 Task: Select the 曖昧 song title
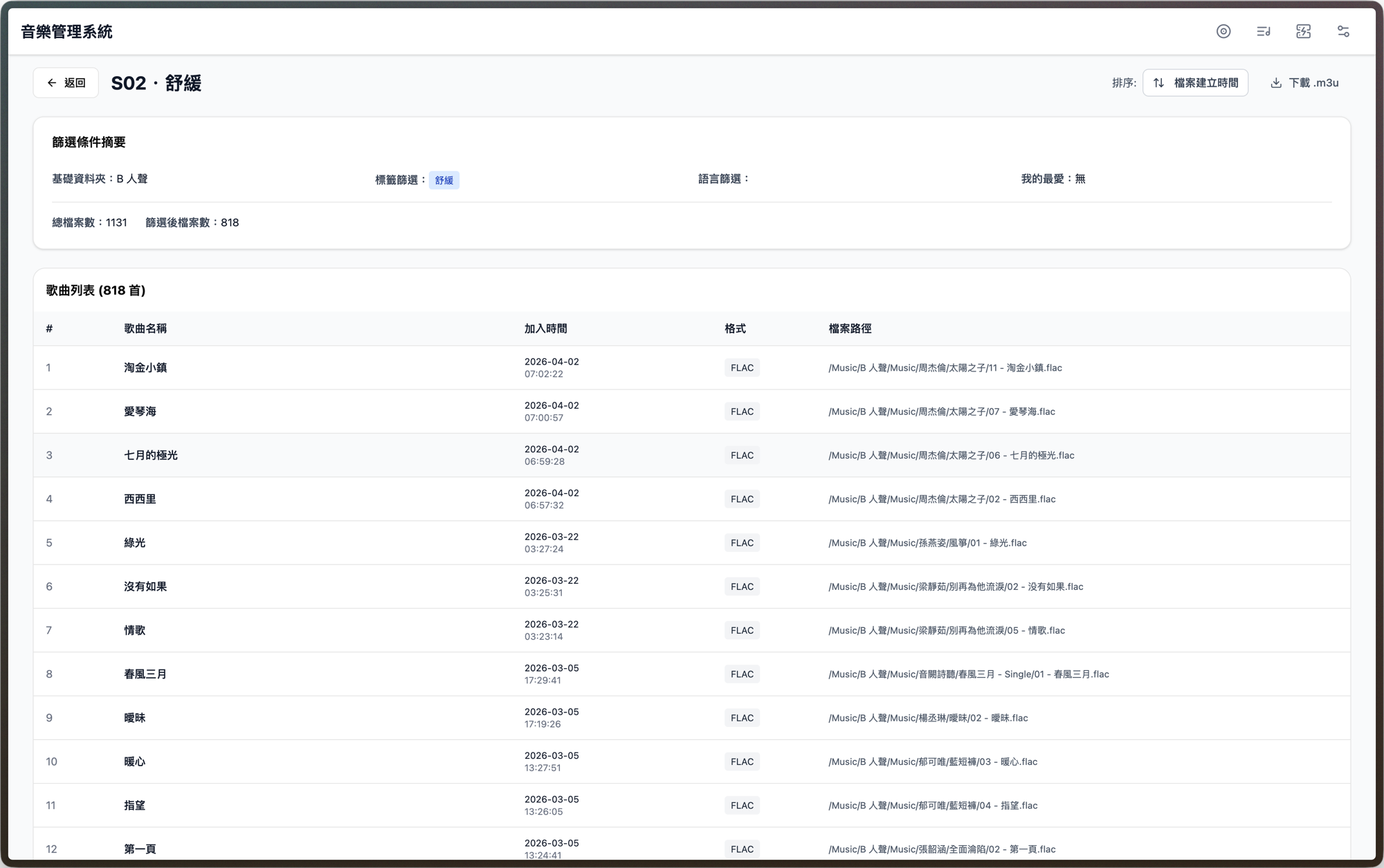point(135,718)
